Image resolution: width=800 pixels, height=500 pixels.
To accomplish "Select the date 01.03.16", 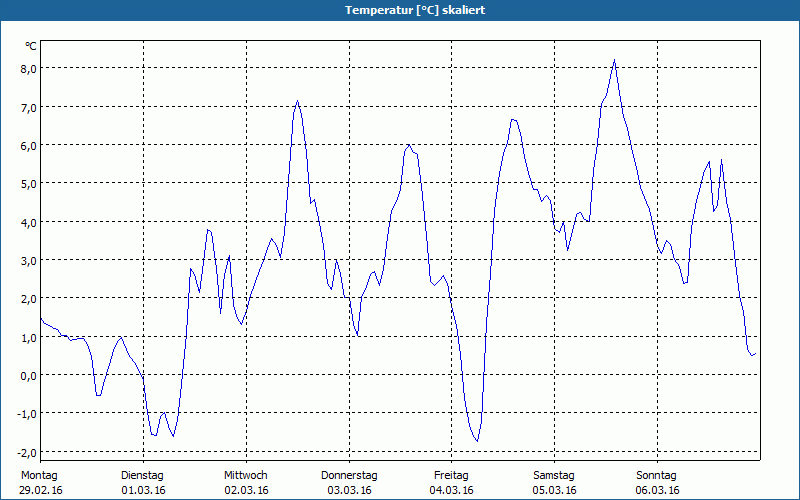I will click(x=143, y=490).
